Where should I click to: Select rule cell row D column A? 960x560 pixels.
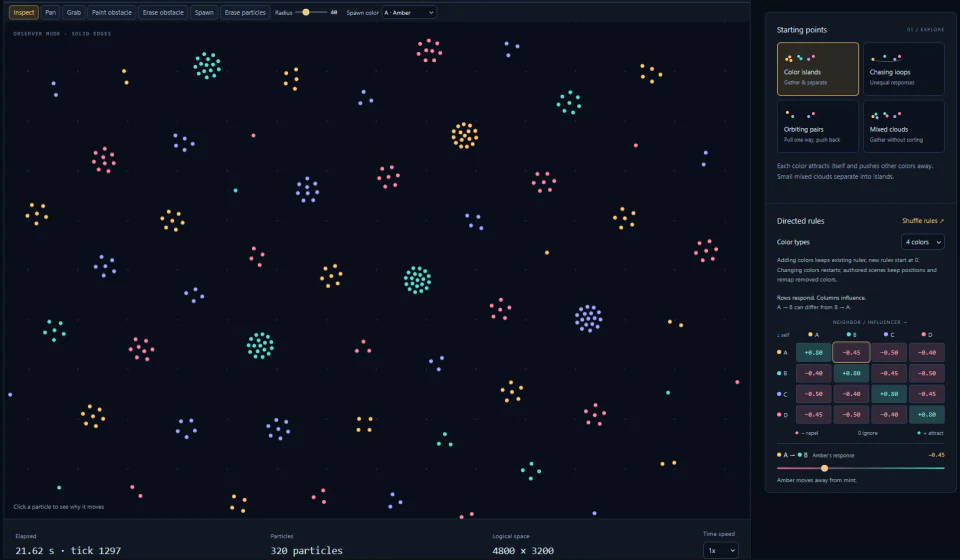tap(813, 414)
